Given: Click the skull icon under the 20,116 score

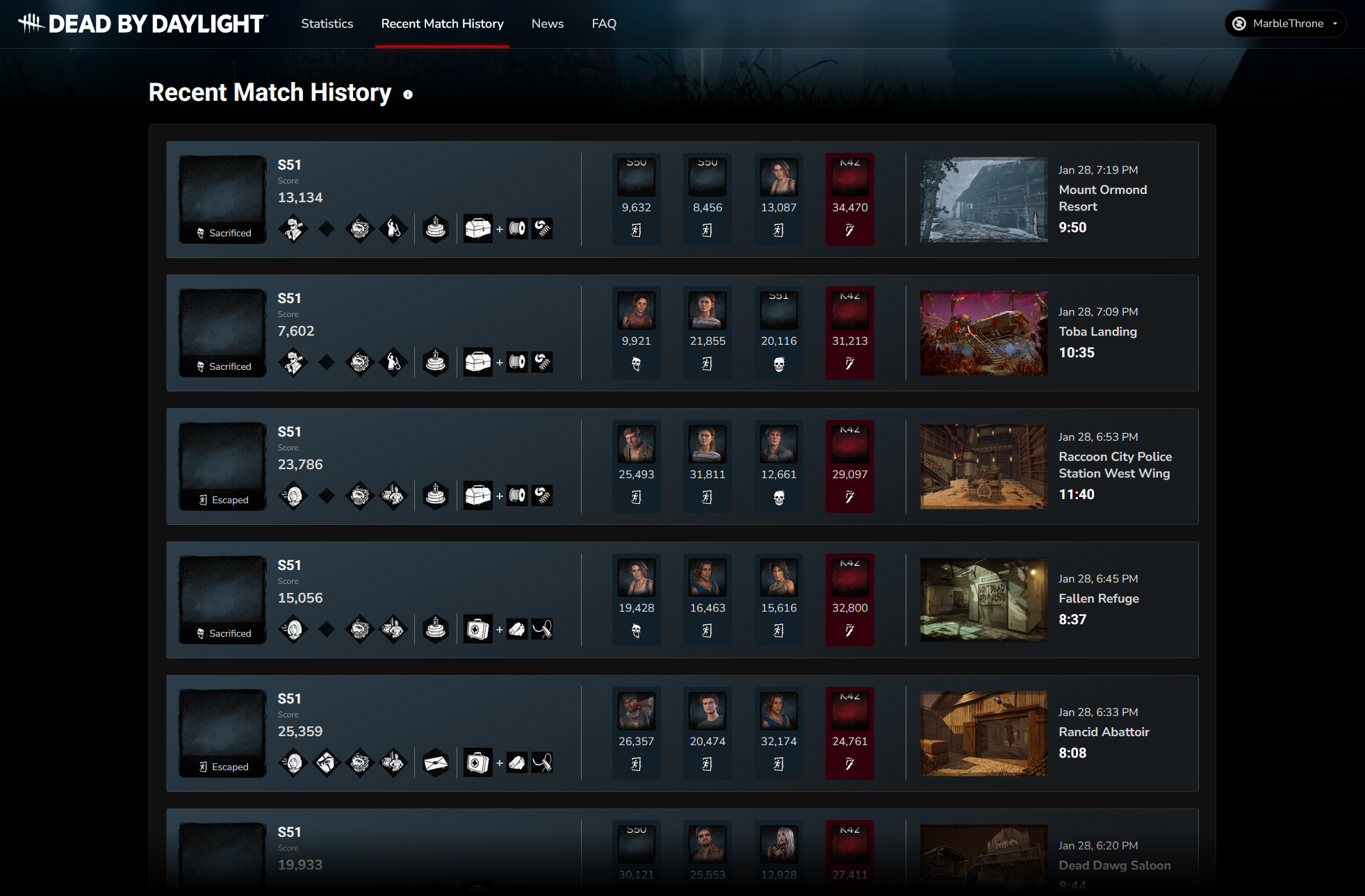Looking at the screenshot, I should (x=779, y=364).
